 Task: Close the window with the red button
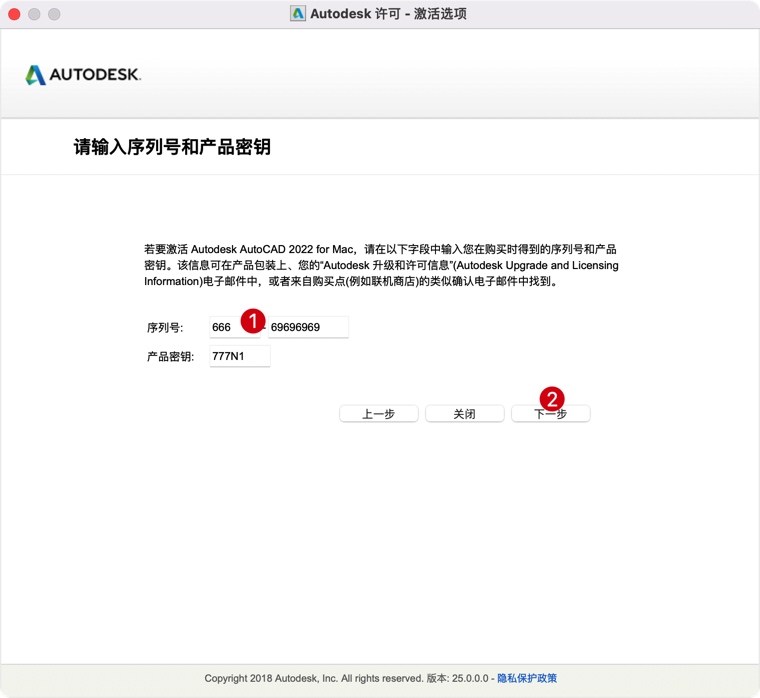(14, 14)
